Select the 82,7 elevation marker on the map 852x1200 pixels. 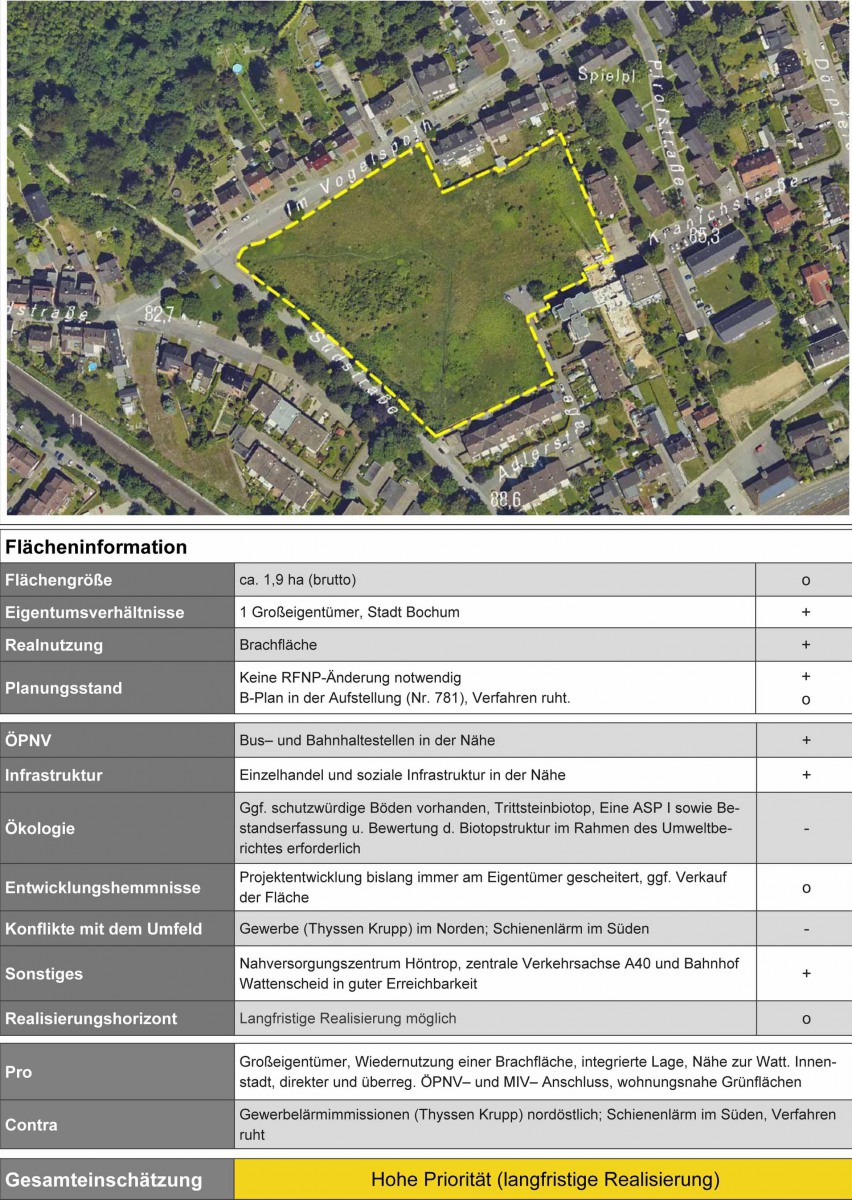157,314
